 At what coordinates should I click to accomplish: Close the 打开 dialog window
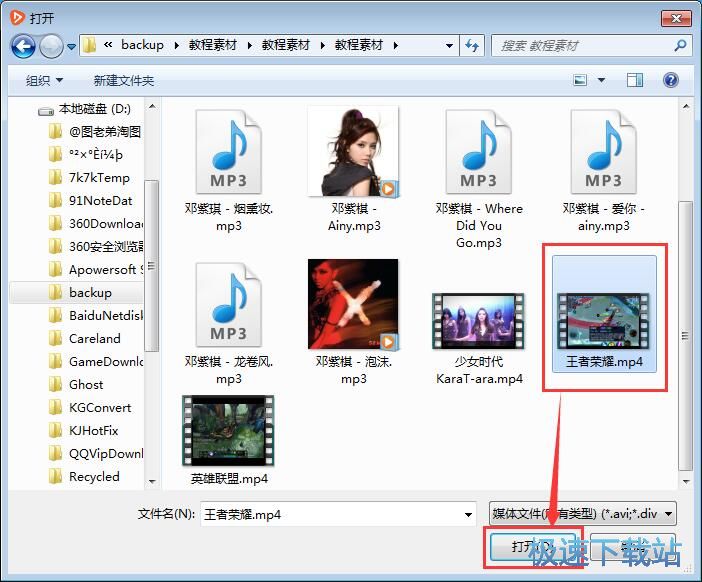[676, 18]
